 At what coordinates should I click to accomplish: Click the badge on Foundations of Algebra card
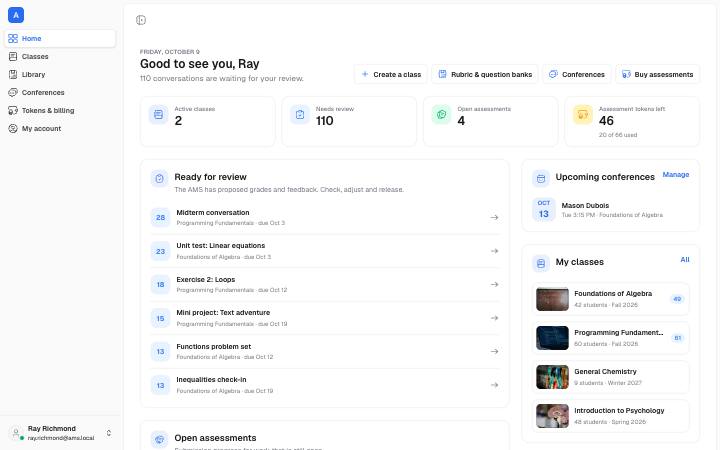pos(677,299)
